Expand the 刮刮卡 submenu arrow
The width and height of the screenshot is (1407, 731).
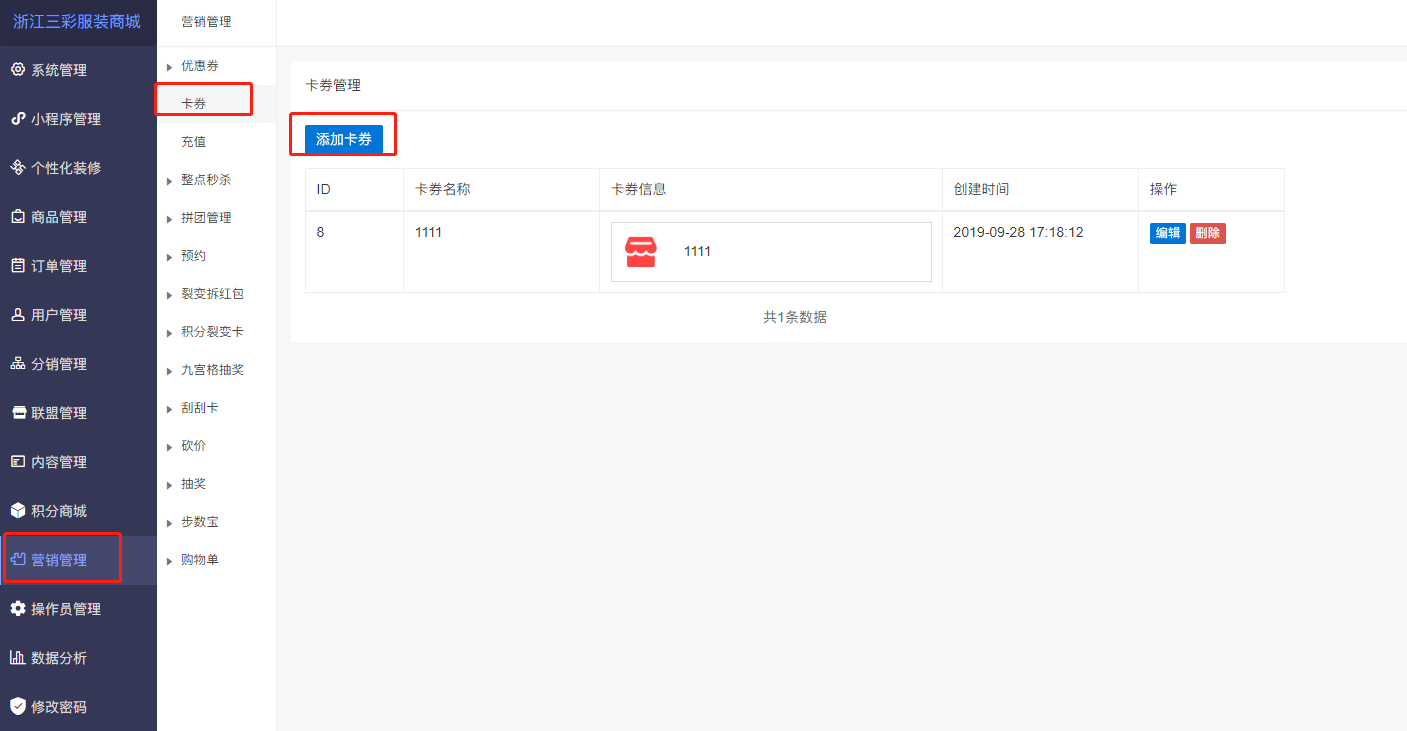169,409
